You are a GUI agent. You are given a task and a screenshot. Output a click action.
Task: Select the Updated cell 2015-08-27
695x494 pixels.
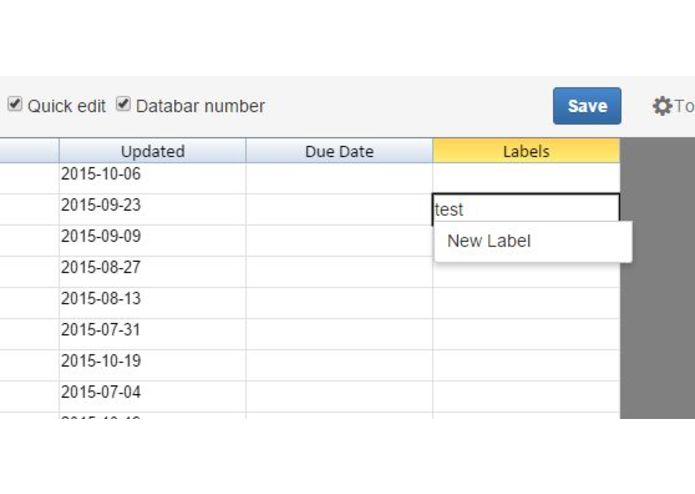[x=152, y=272]
